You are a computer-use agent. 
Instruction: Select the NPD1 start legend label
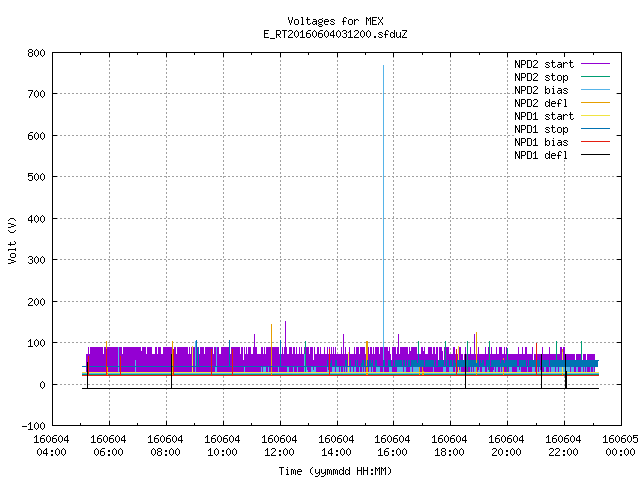pyautogui.click(x=544, y=116)
